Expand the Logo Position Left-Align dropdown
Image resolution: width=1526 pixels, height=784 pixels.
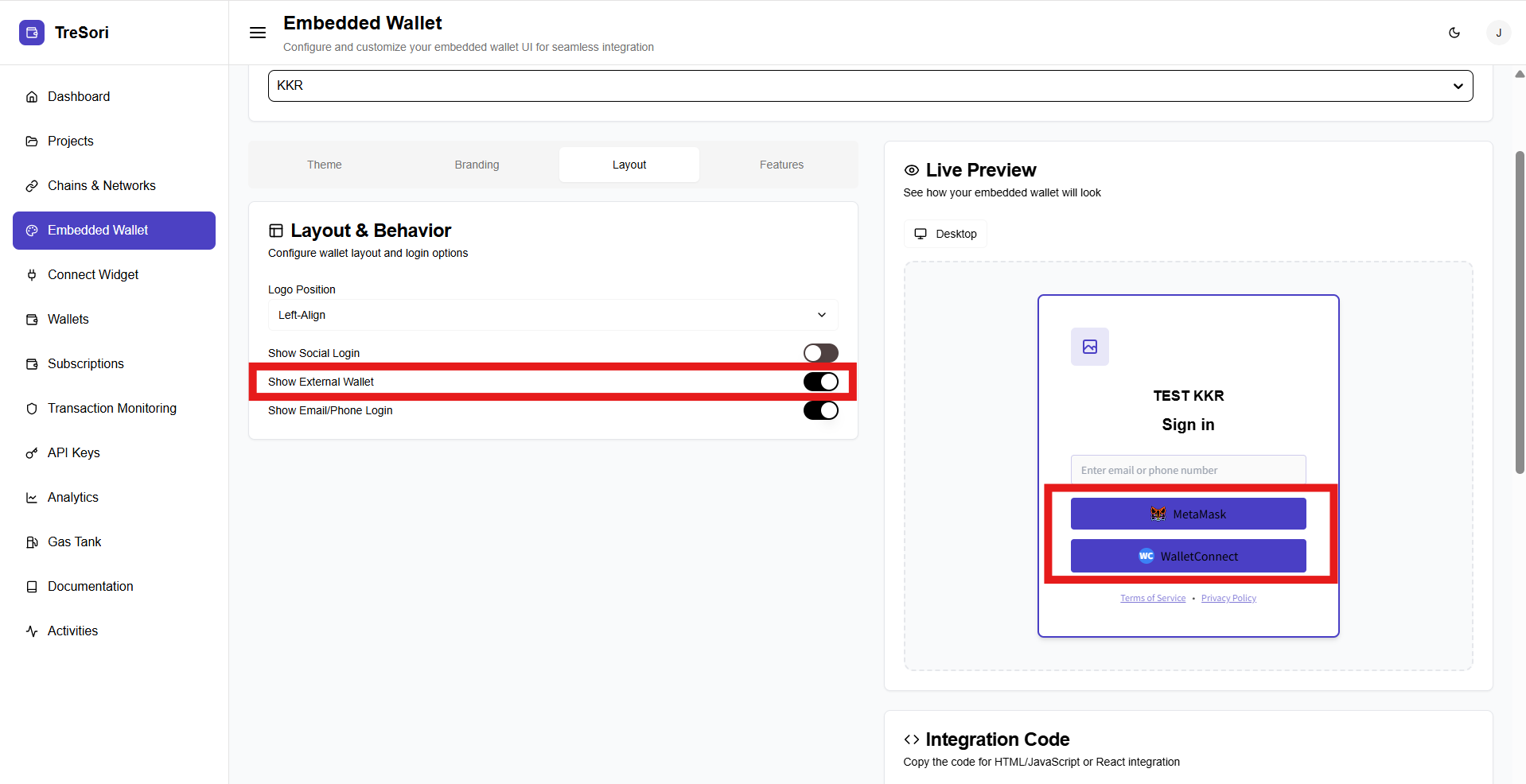click(x=552, y=315)
